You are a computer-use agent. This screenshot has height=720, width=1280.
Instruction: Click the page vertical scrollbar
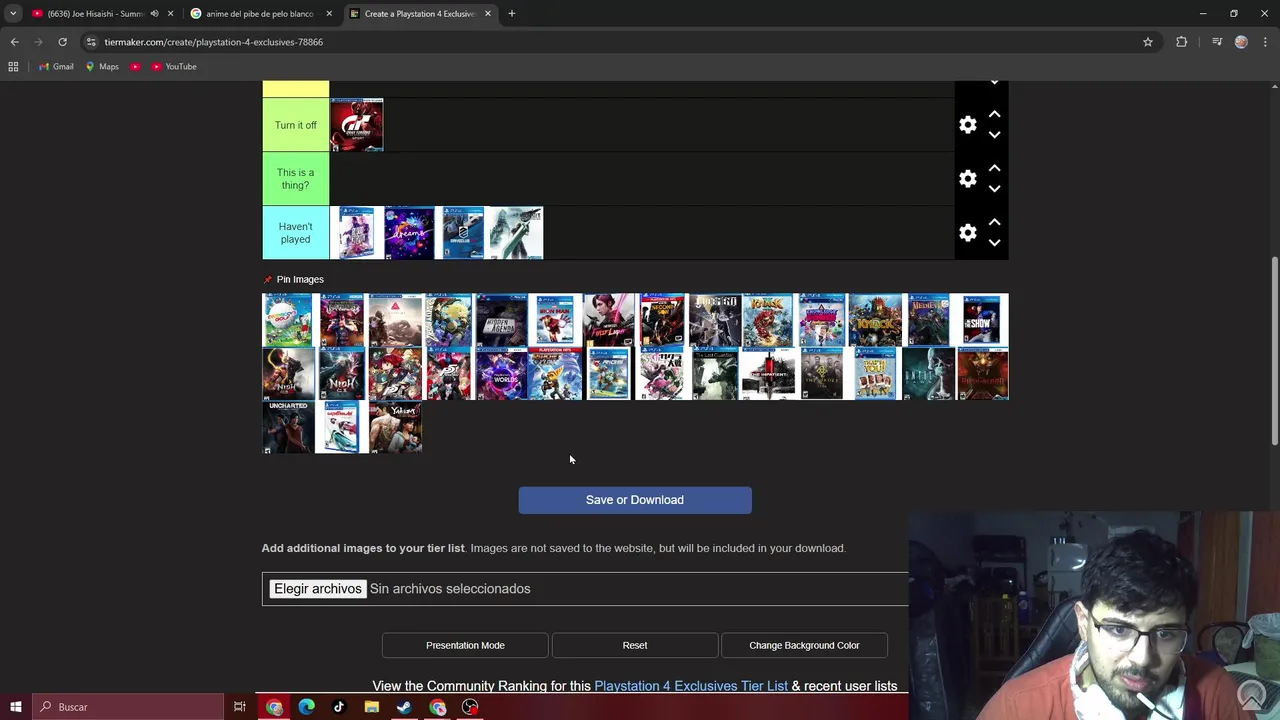coord(1274,350)
